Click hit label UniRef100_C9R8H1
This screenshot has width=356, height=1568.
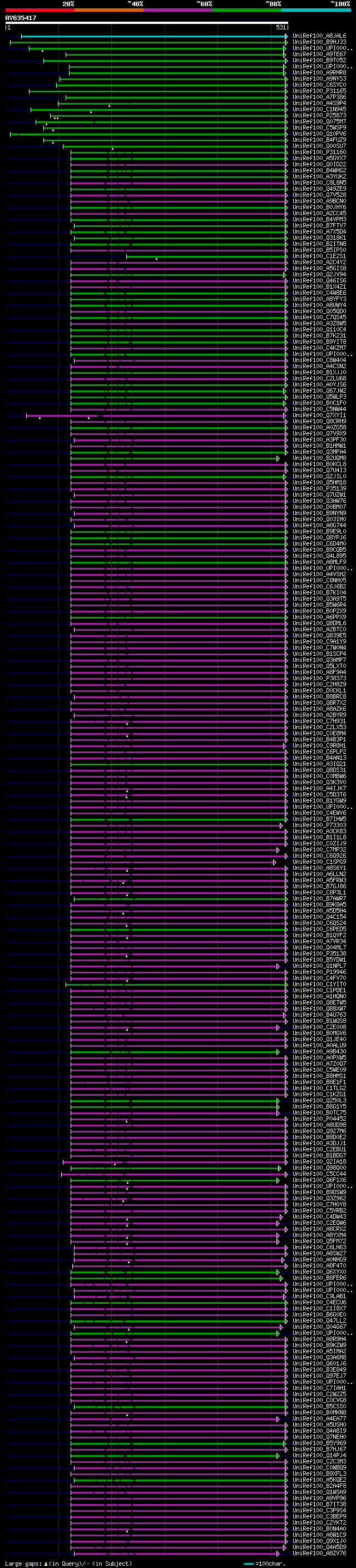[319, 746]
